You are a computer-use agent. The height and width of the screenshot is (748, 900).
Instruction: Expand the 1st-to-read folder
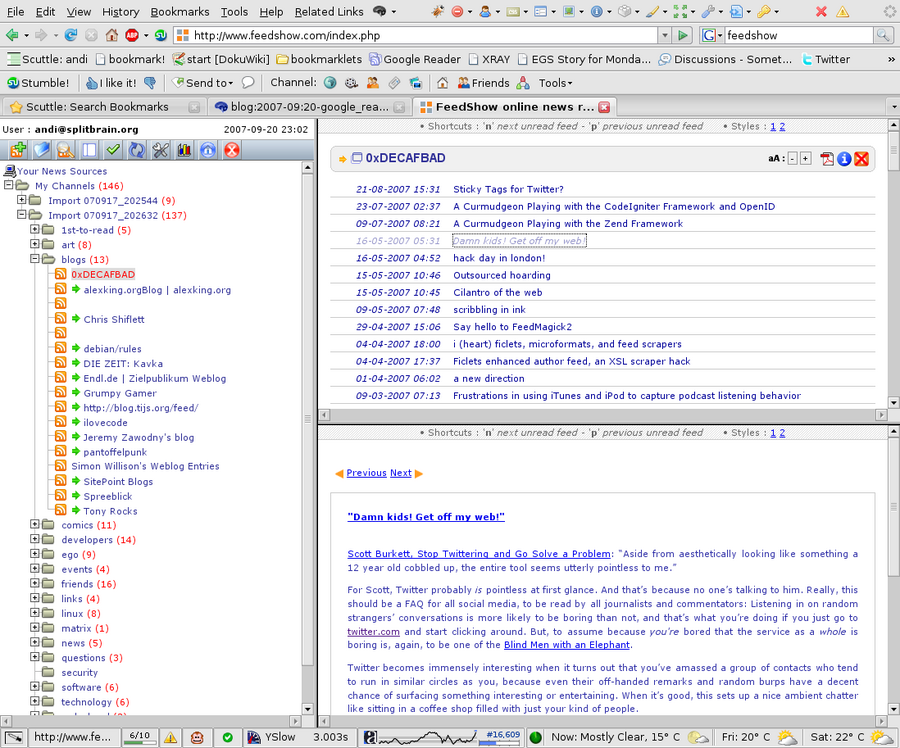[x=34, y=229]
